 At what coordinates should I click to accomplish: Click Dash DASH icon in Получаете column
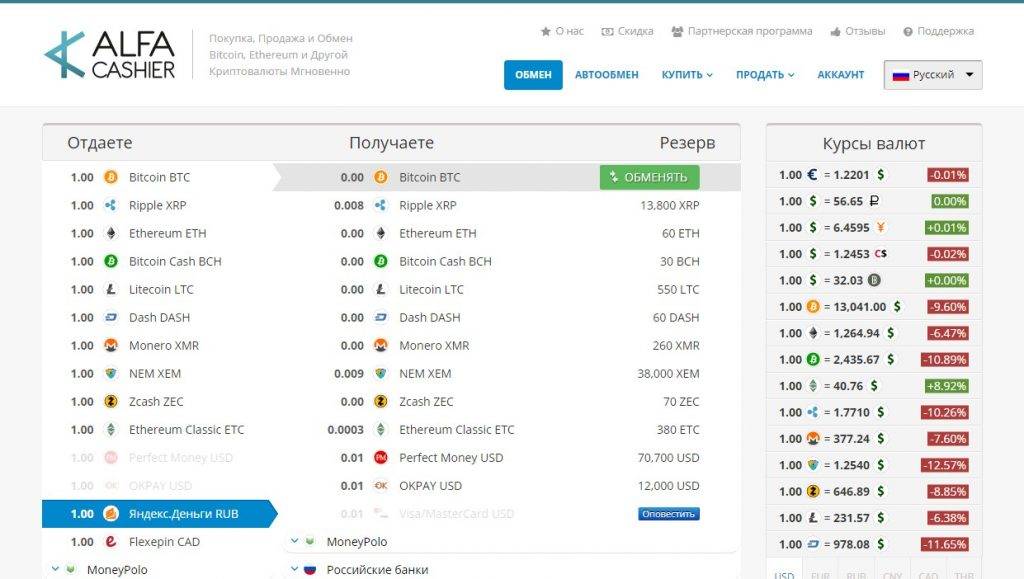pos(381,317)
